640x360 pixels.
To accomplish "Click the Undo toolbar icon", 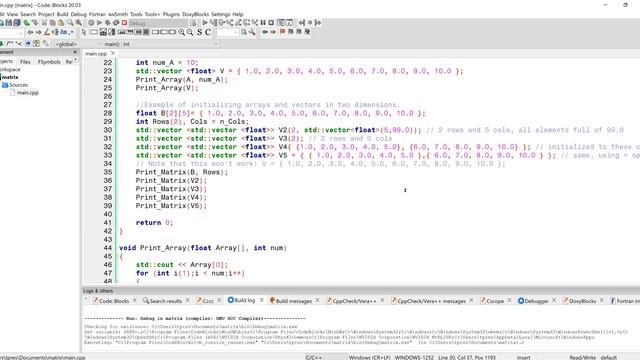I will click(27, 23).
